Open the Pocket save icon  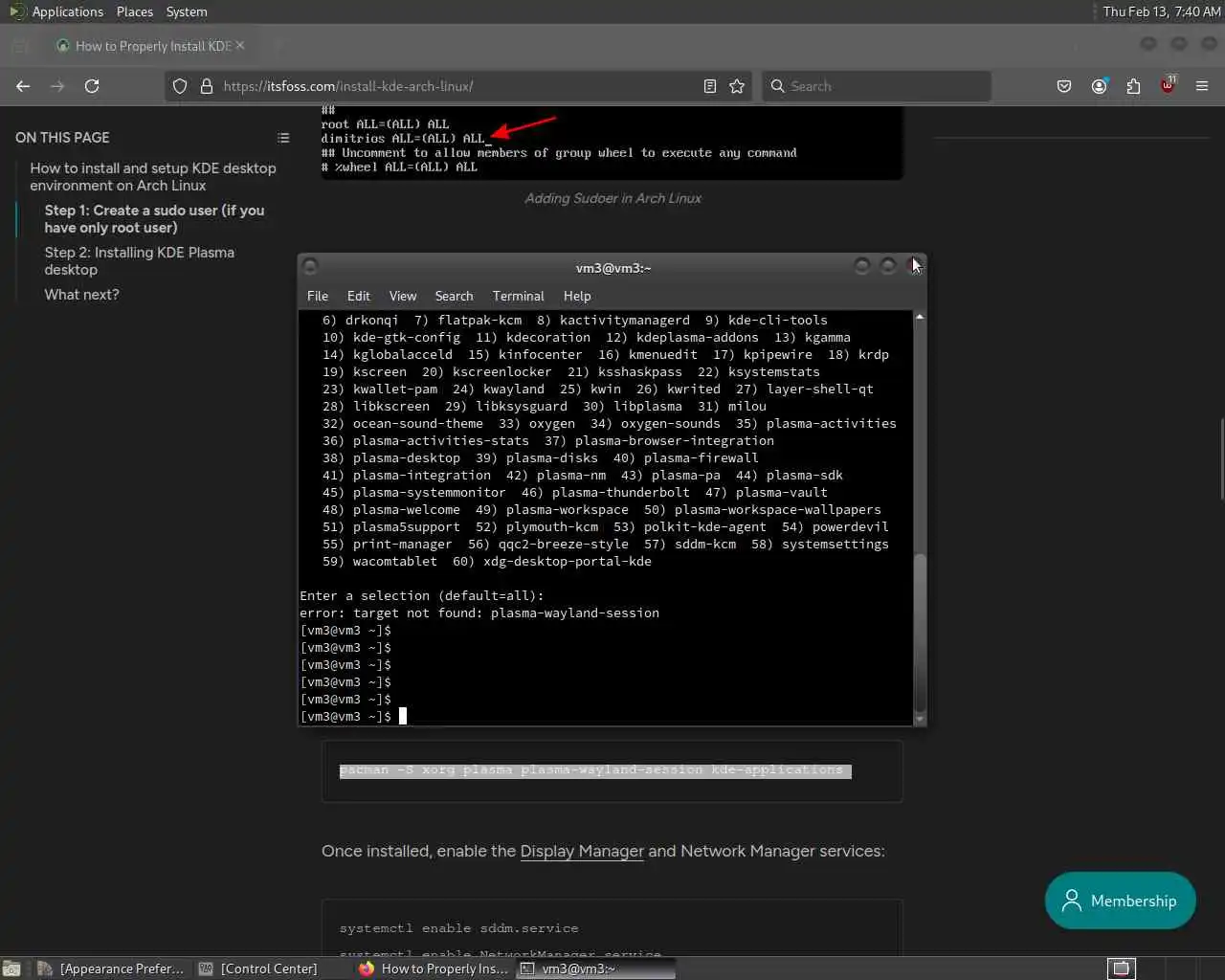click(x=1064, y=86)
